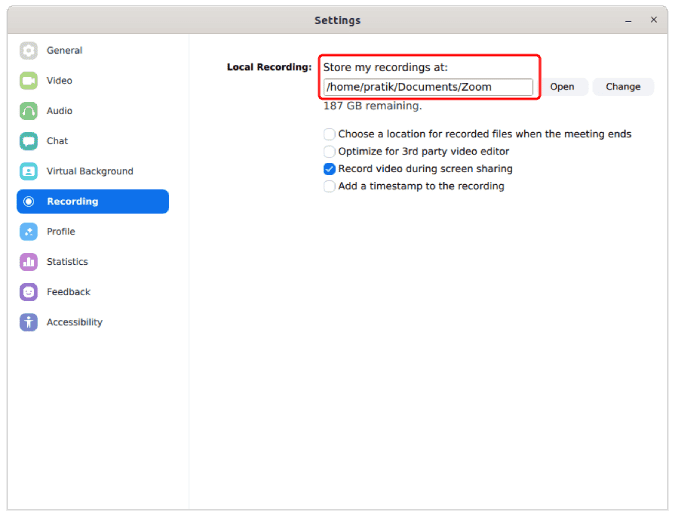Click the Accessibility person icon
675x517 pixels.
click(x=29, y=322)
